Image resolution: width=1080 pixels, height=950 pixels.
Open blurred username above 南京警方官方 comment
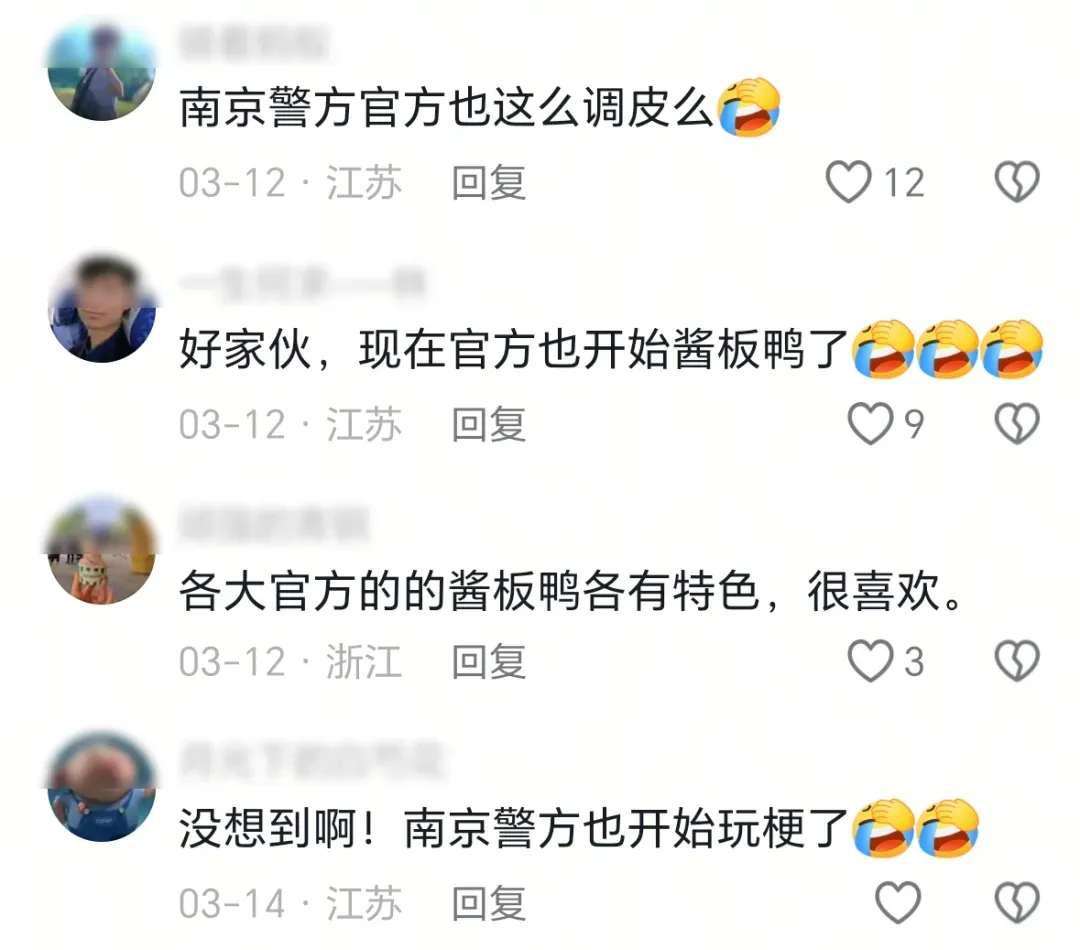(x=253, y=41)
